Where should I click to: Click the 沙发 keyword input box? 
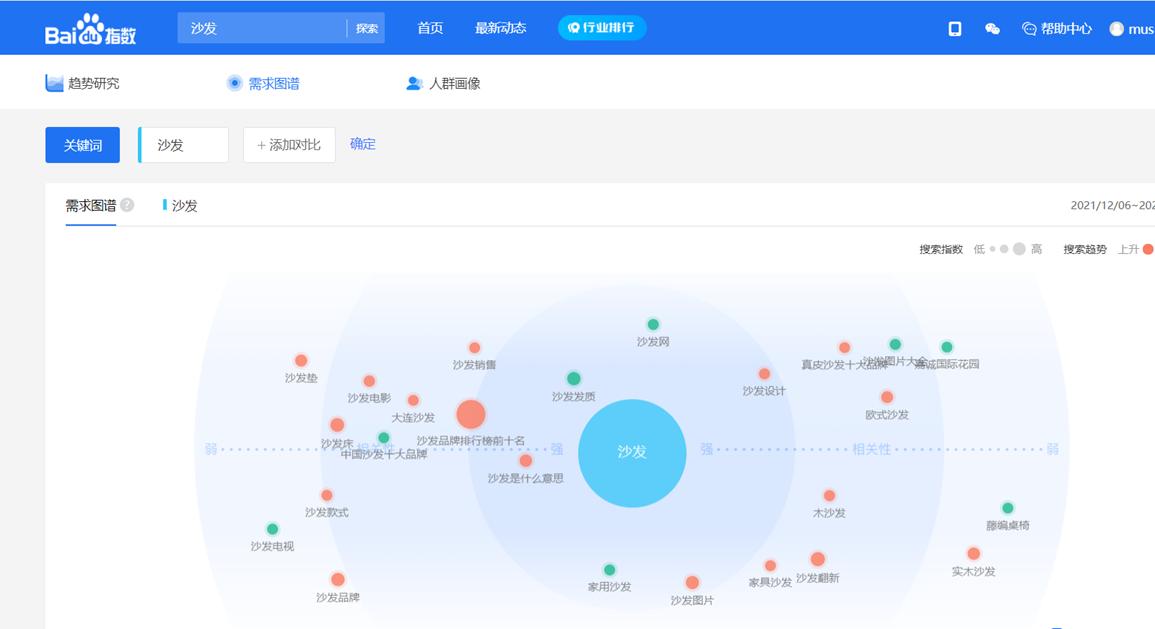point(183,145)
